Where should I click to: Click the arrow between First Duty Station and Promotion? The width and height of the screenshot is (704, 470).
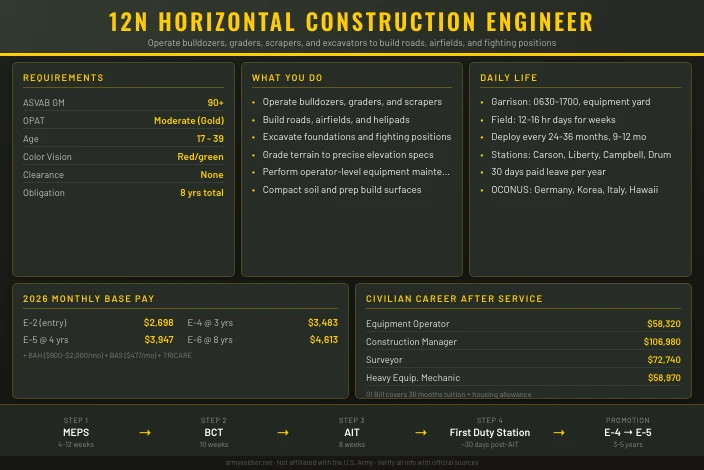pyautogui.click(x=559, y=433)
